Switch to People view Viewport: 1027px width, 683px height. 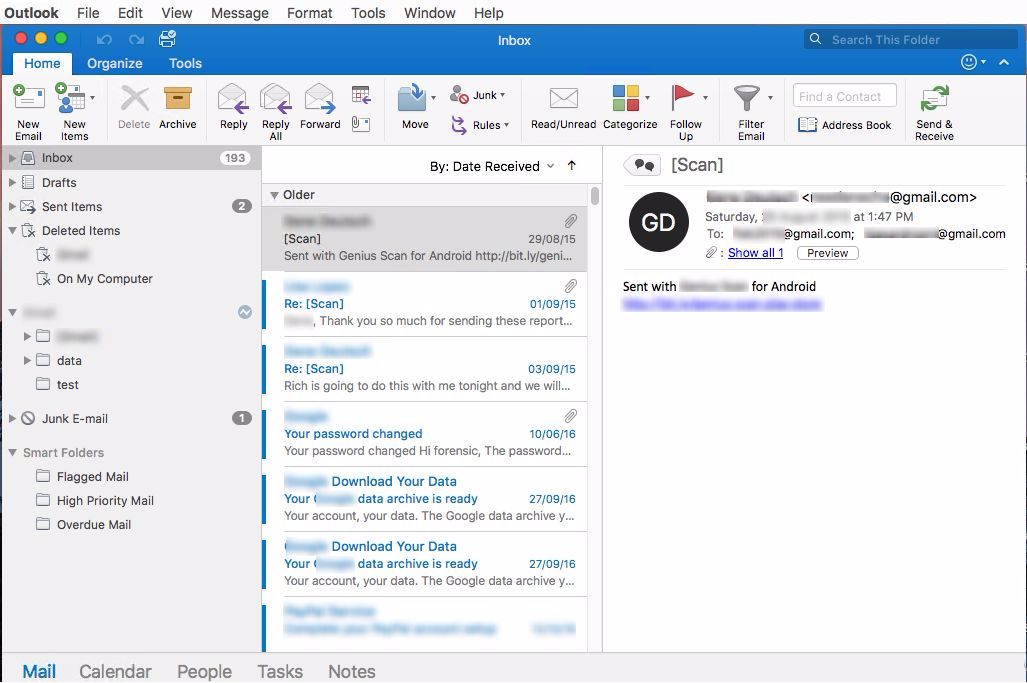pyautogui.click(x=204, y=671)
